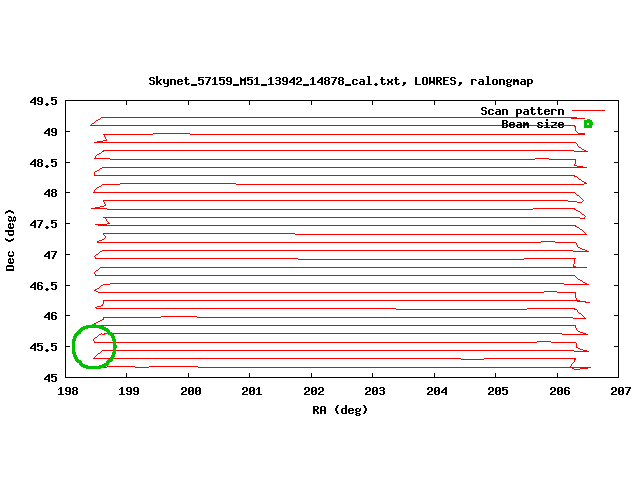Screen dimensions: 640x480
Task: Click the 199 RA axis tick label
Action: click(129, 391)
